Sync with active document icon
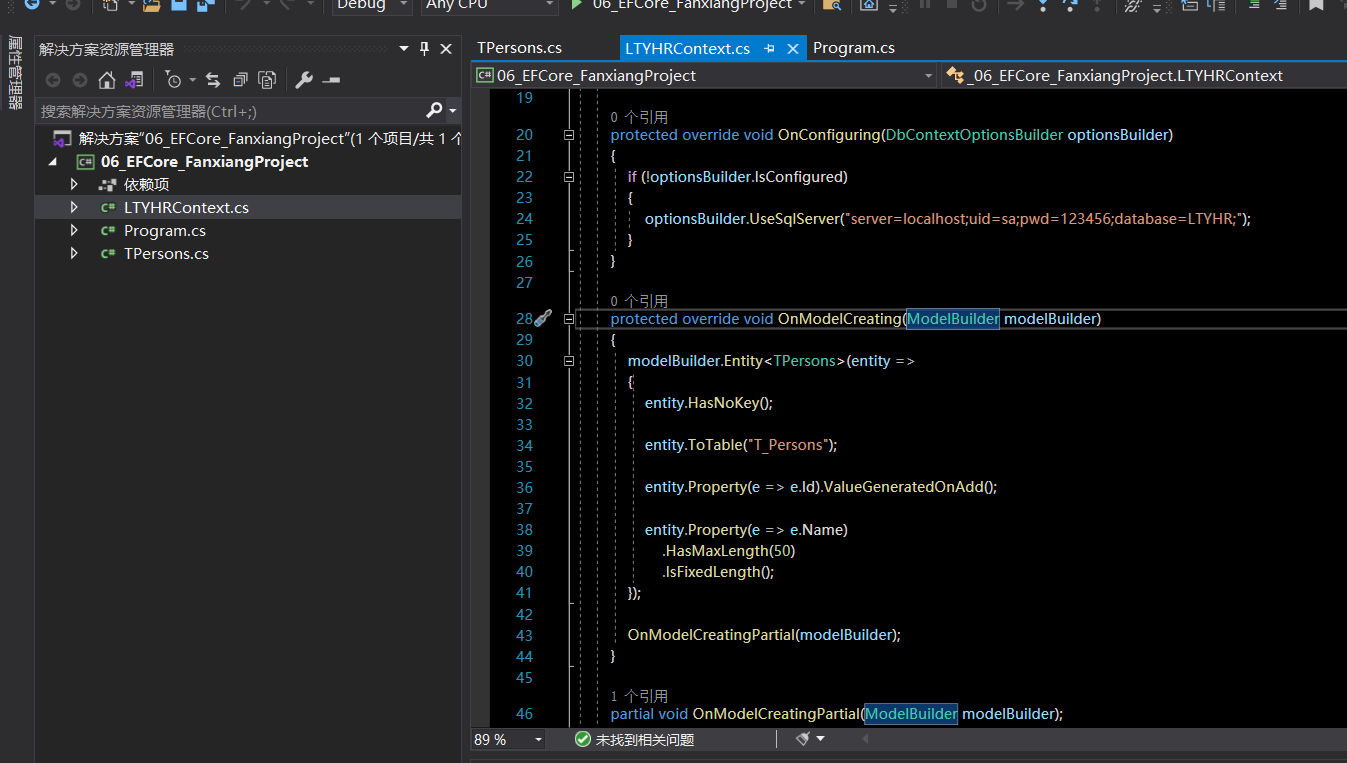The width and height of the screenshot is (1347, 763). pos(214,80)
